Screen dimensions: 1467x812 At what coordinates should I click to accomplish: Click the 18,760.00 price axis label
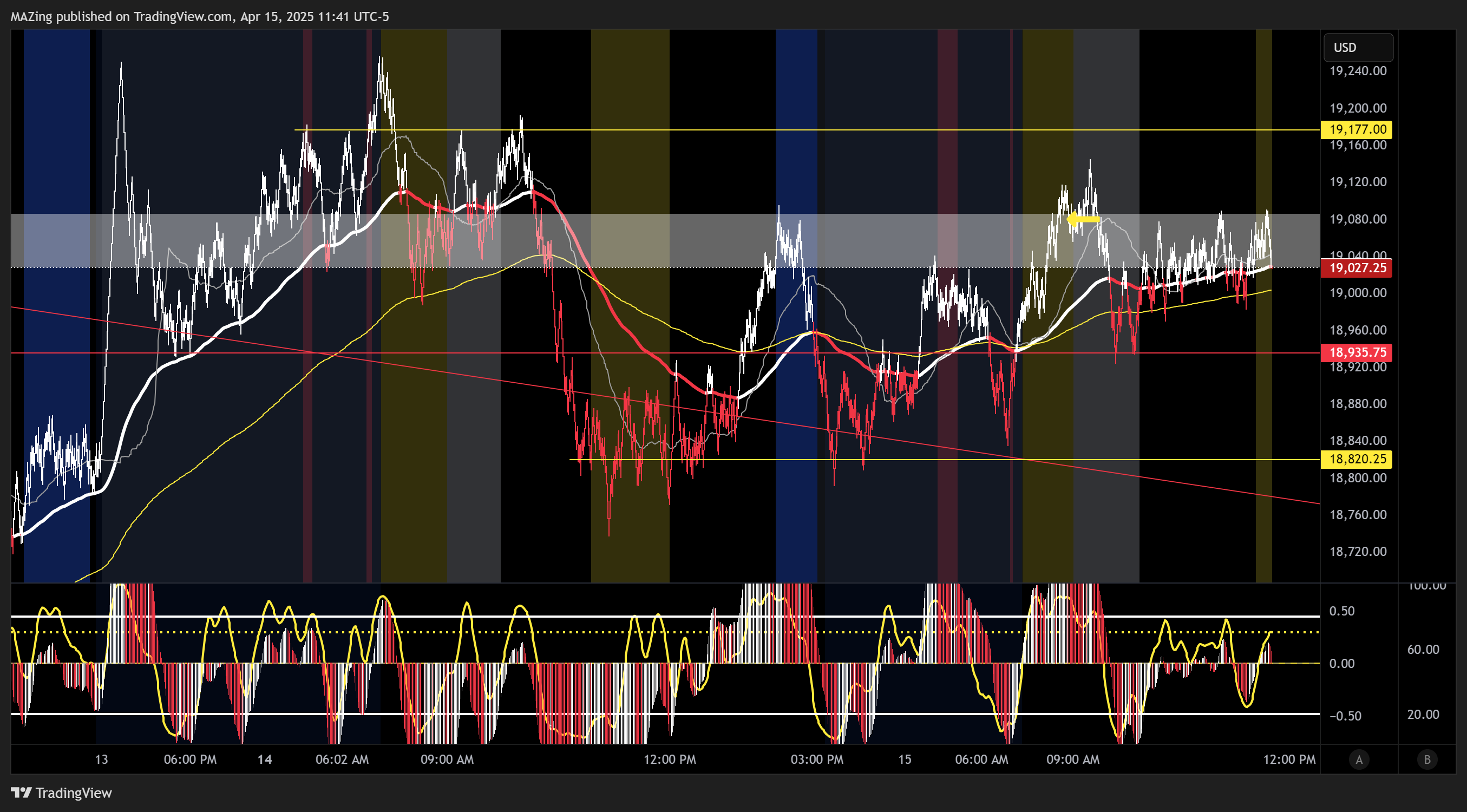pos(1358,515)
